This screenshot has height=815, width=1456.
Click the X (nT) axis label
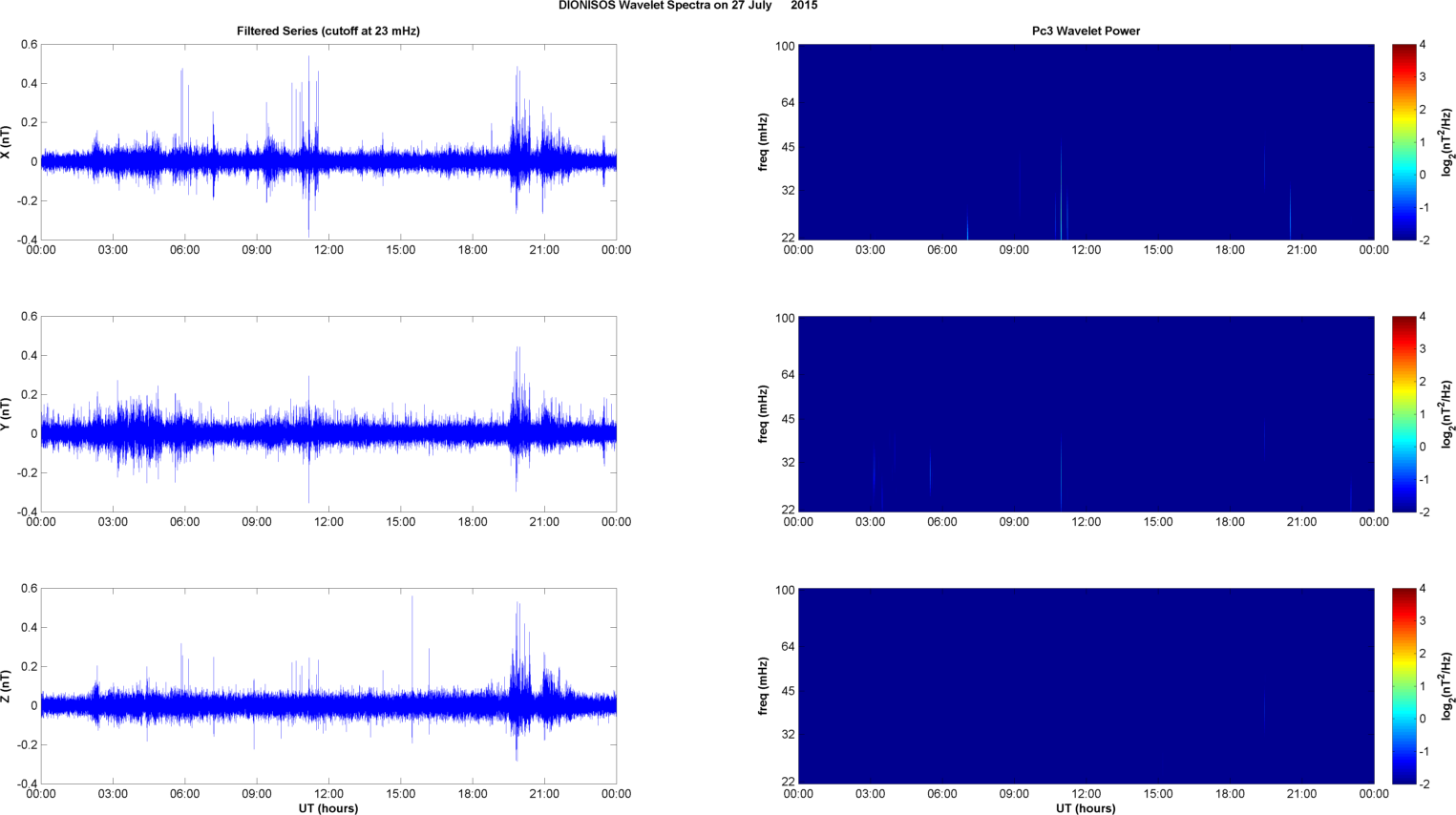click(7, 142)
